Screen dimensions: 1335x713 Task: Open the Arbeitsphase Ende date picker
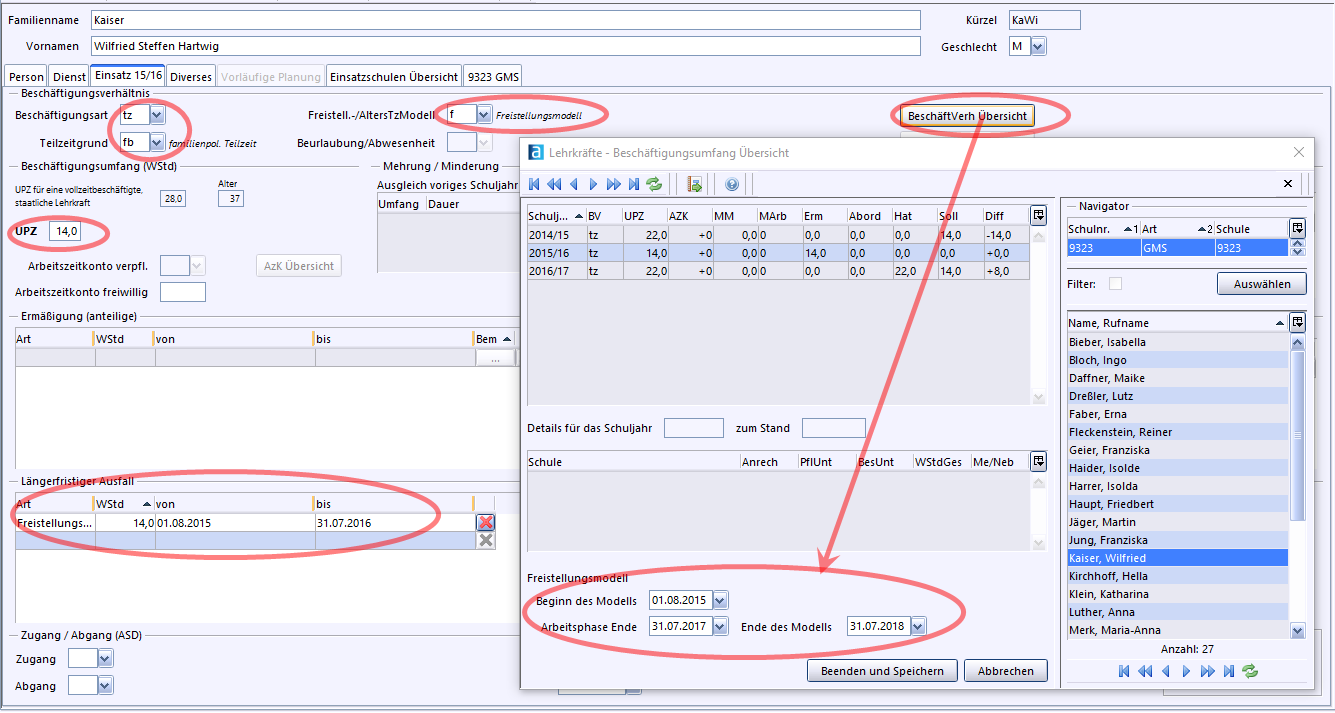click(x=720, y=627)
